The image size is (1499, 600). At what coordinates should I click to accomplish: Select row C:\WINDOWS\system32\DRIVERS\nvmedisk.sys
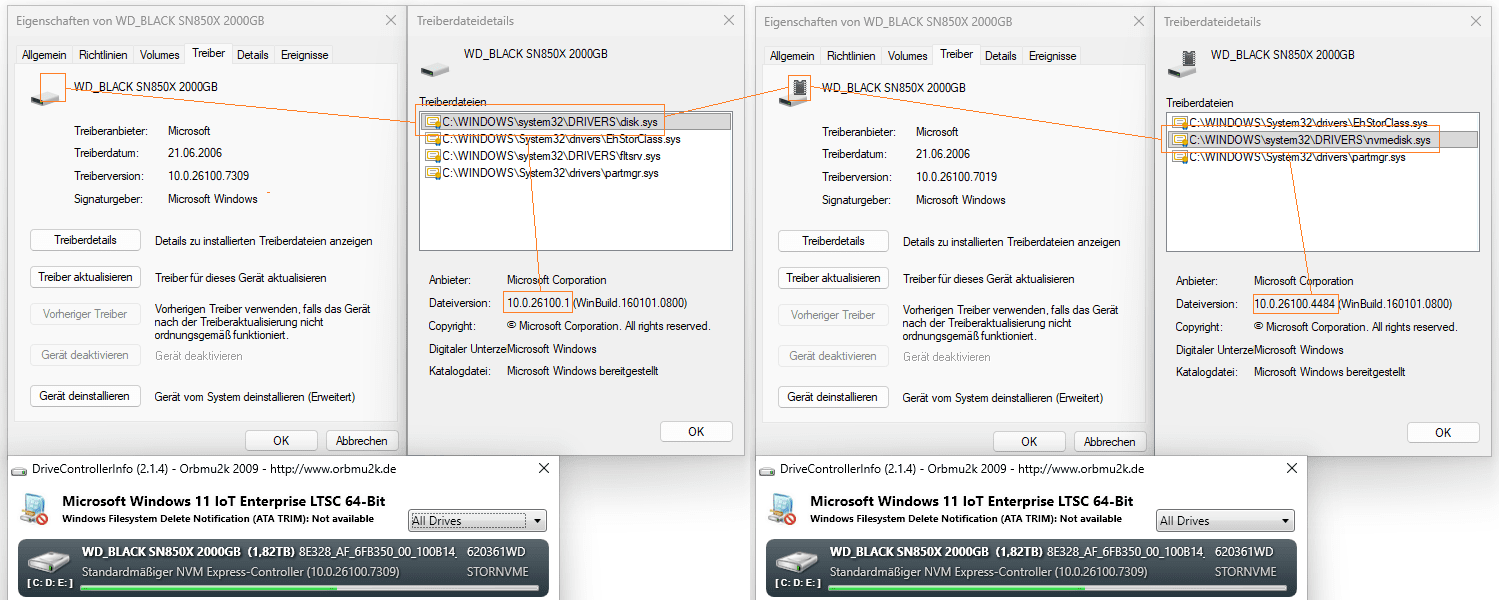(x=1323, y=140)
